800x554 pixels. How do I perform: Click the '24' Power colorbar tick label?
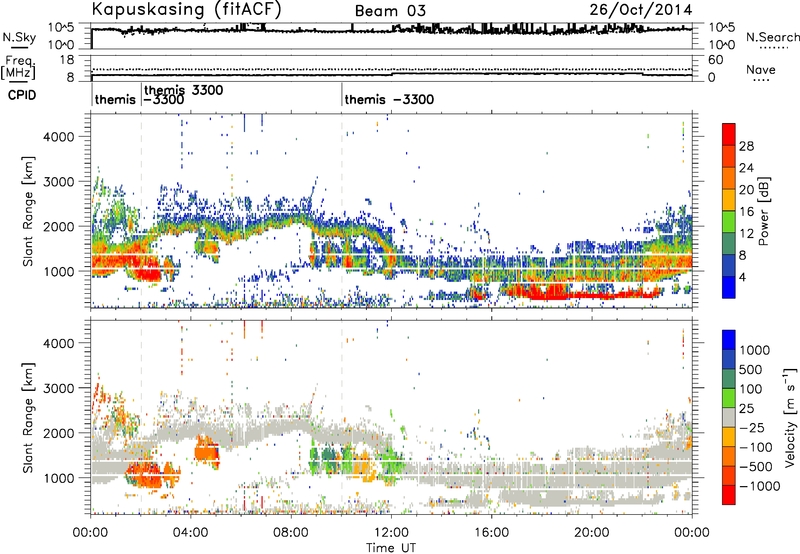coord(746,168)
